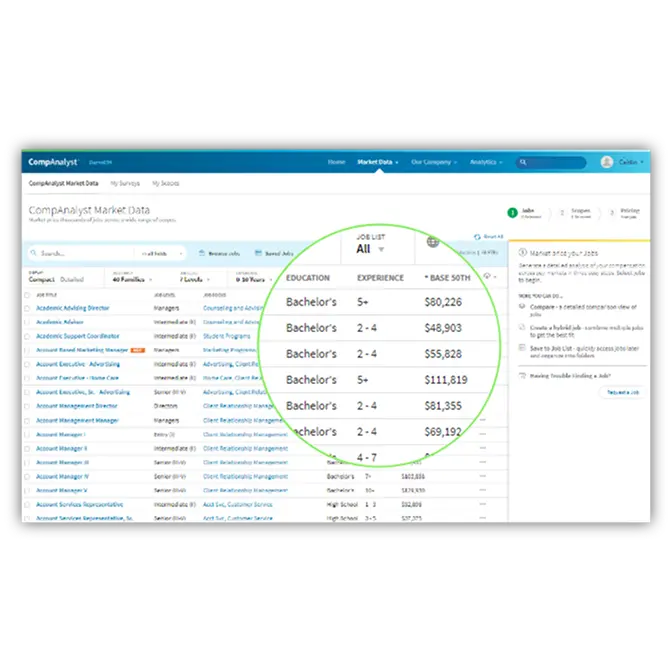Viewport: 672px width, 672px height.
Task: Click the search magnifier icon in top navigation
Action: click(524, 162)
